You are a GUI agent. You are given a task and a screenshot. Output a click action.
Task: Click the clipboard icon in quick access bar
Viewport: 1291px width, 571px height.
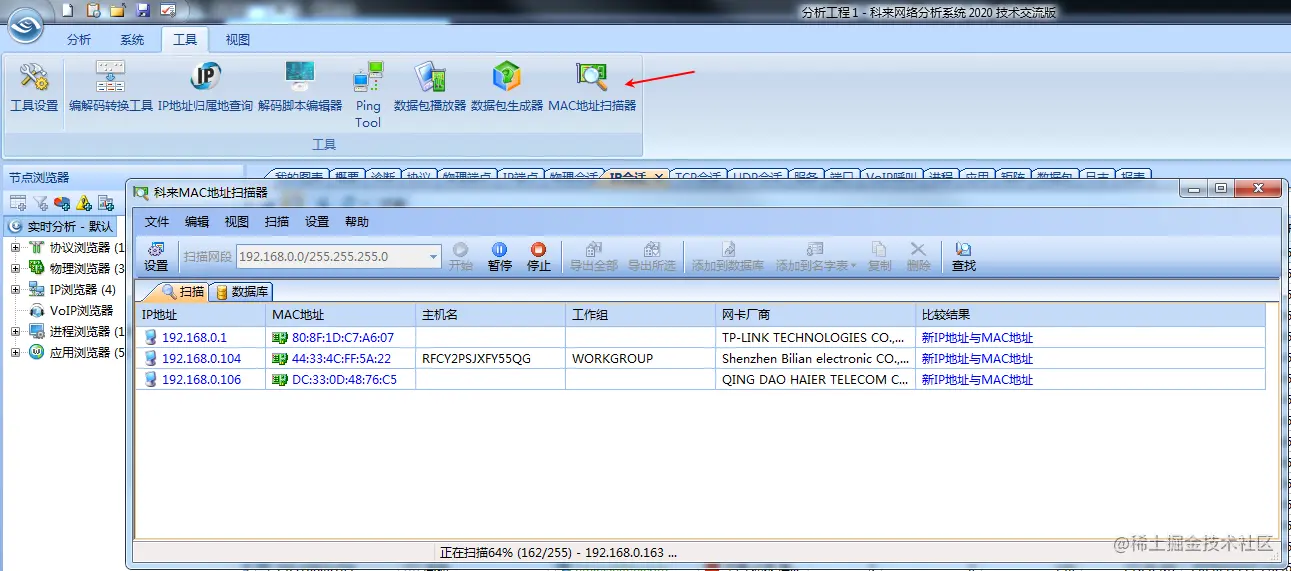[93, 11]
